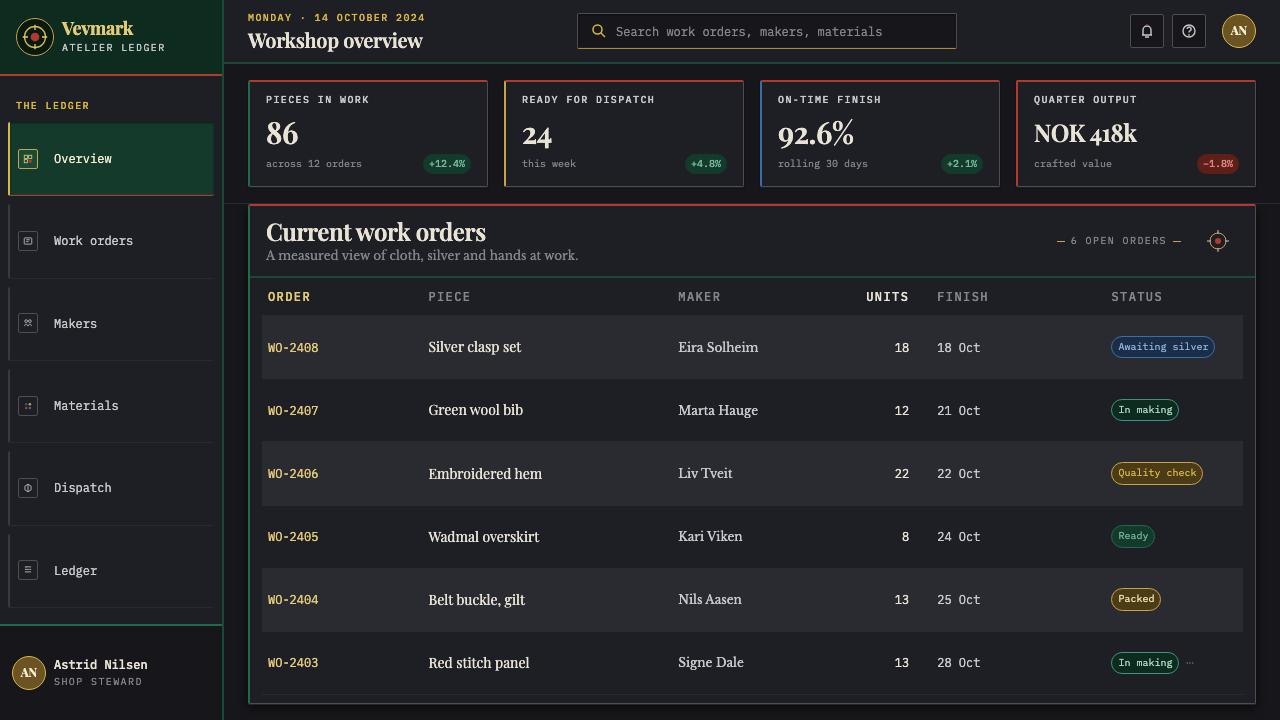The width and height of the screenshot is (1280, 720).
Task: Open the notifications bell
Action: coord(1147,31)
